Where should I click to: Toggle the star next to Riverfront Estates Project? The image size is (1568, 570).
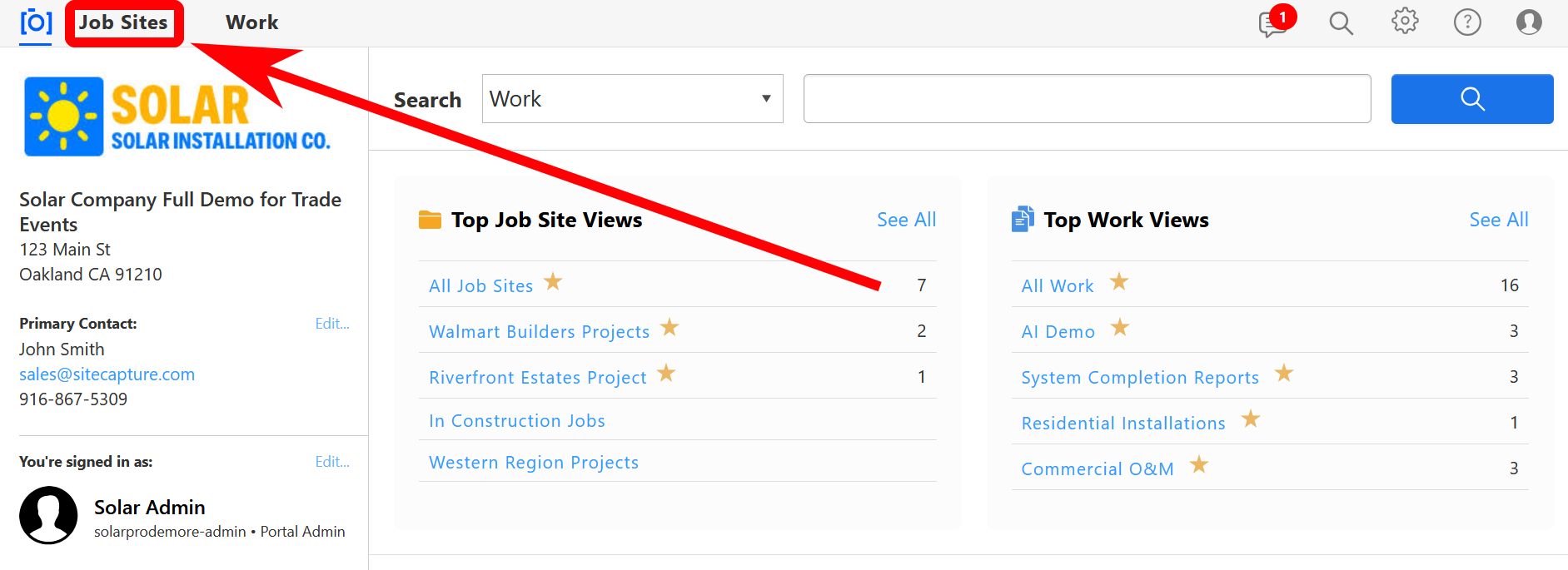click(x=666, y=374)
